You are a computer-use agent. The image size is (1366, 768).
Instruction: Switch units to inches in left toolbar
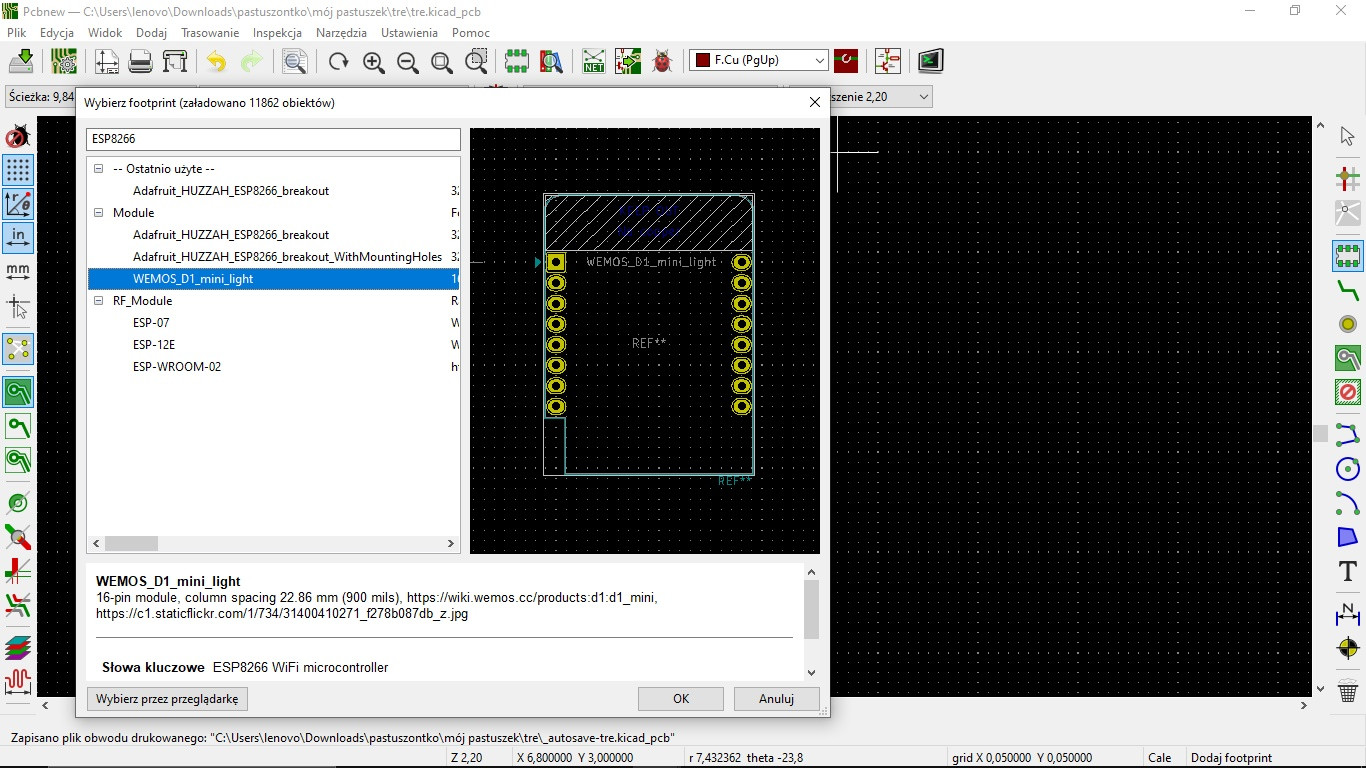18,238
